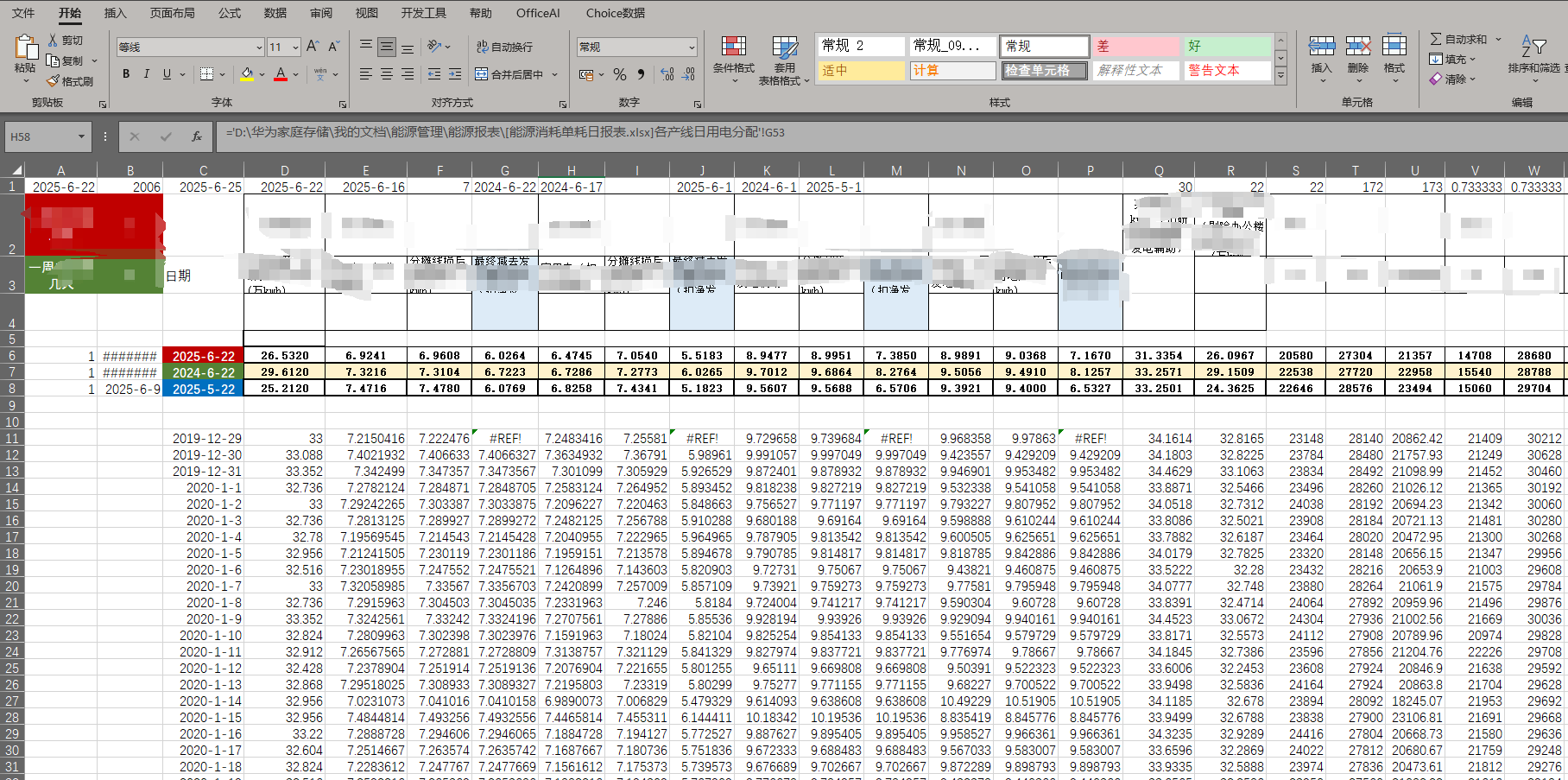The image size is (1568, 780).
Task: Click the Paste (粘贴) icon
Action: (25, 48)
